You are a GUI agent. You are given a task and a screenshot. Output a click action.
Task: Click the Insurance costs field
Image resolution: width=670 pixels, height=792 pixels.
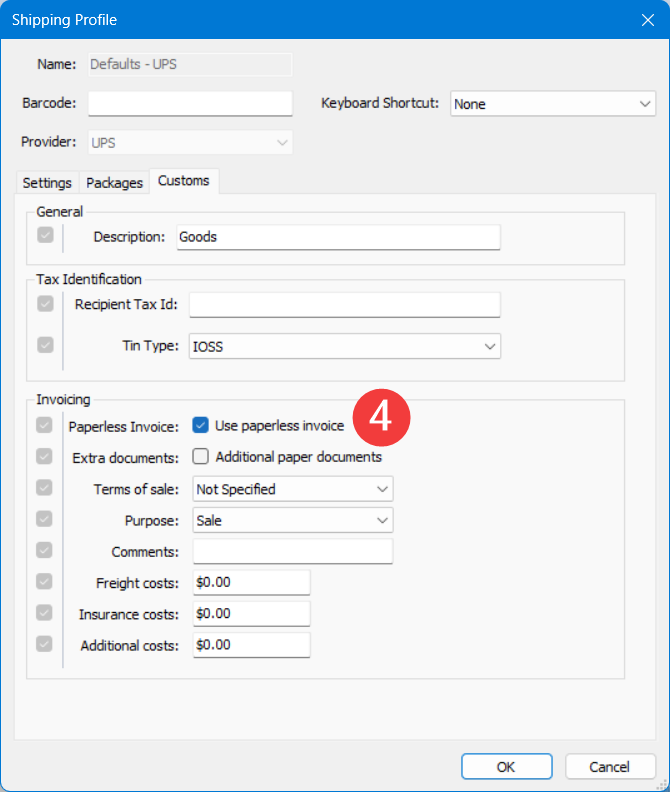(251, 614)
